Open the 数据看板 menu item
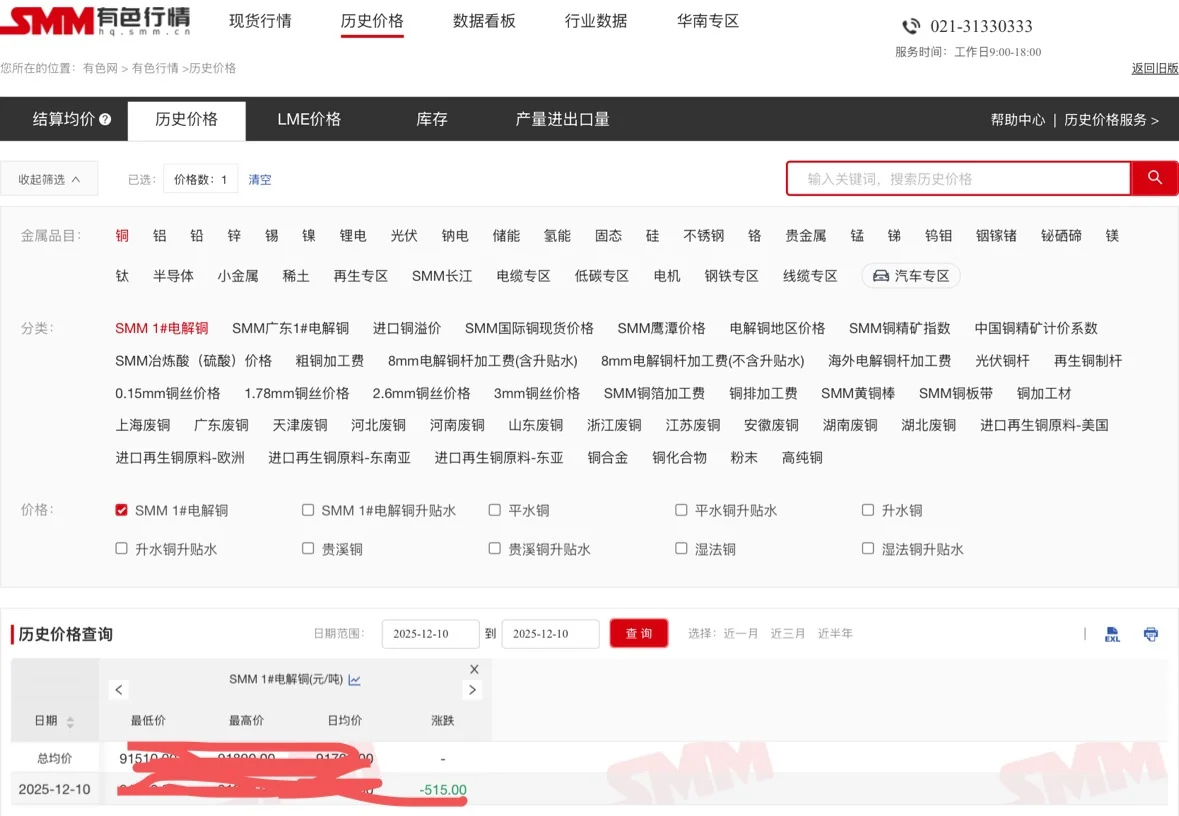The width and height of the screenshot is (1179, 816). [x=484, y=20]
